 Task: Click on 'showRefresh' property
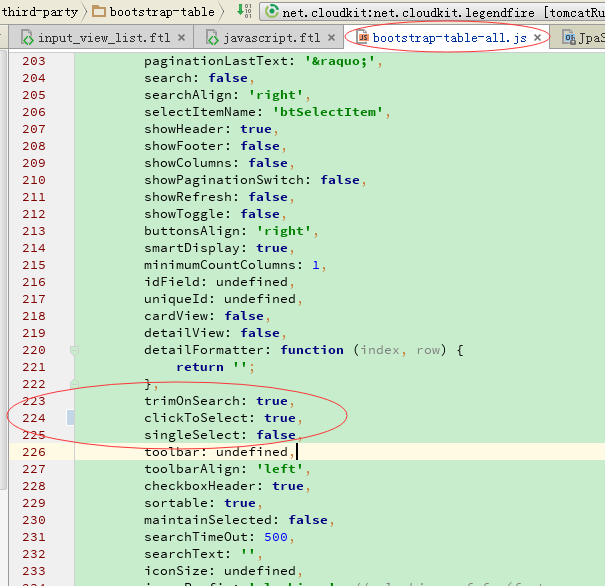pos(188,197)
